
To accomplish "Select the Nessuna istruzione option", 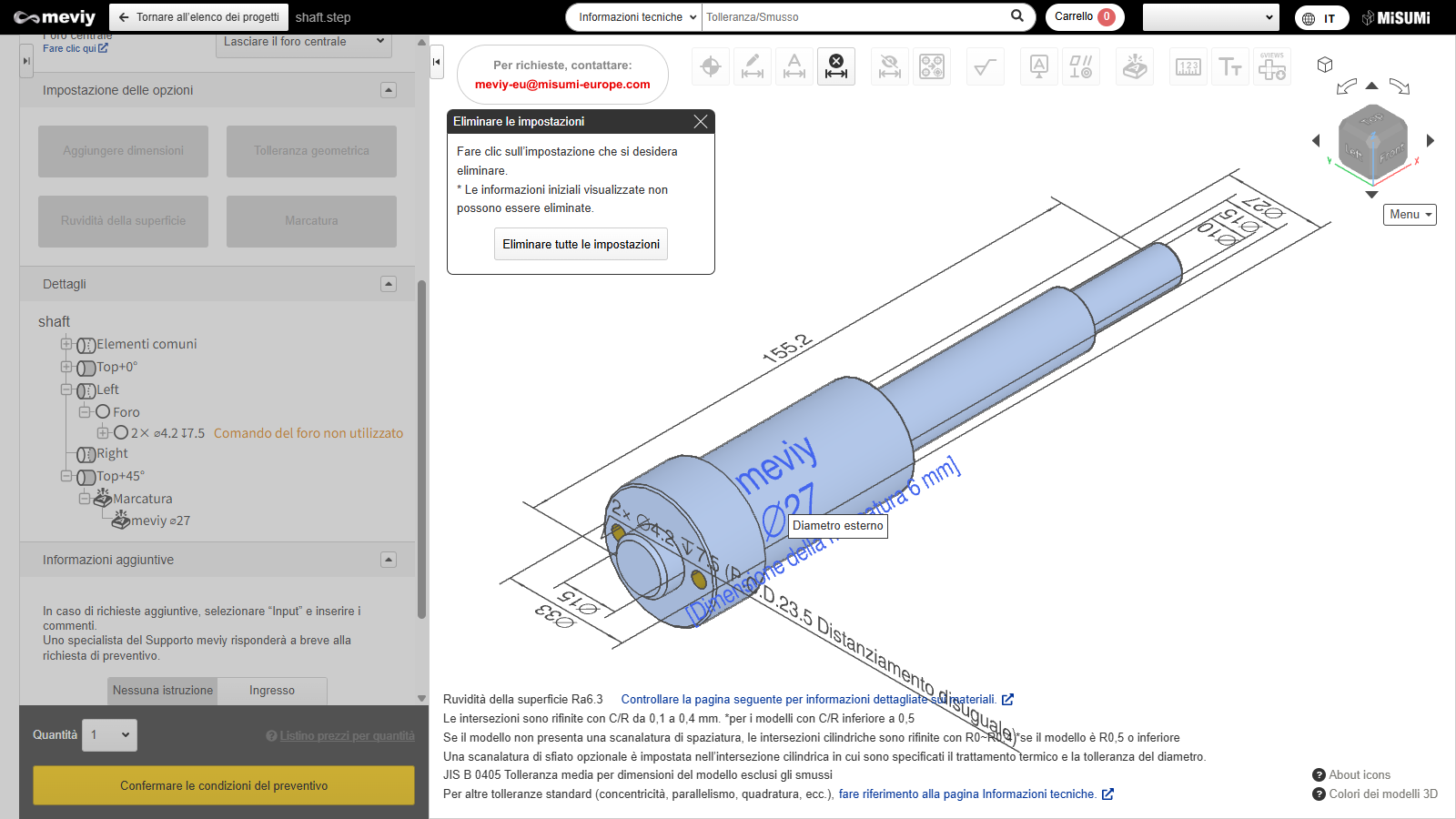I will pos(163,691).
